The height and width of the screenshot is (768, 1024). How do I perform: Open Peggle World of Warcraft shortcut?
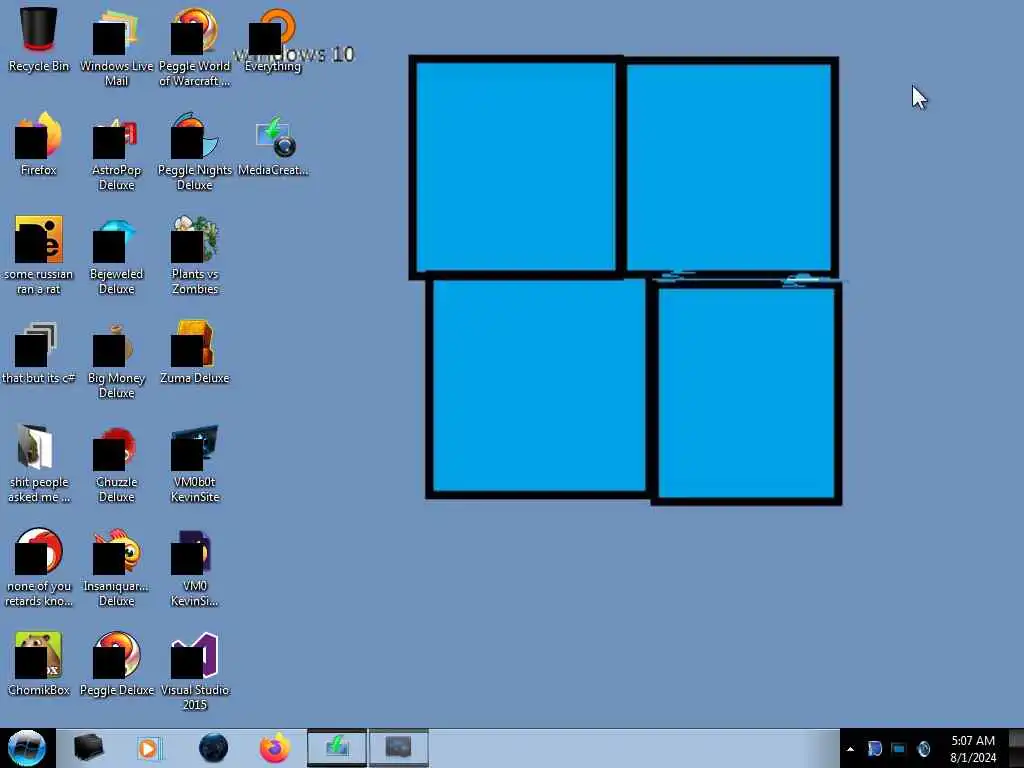point(195,48)
